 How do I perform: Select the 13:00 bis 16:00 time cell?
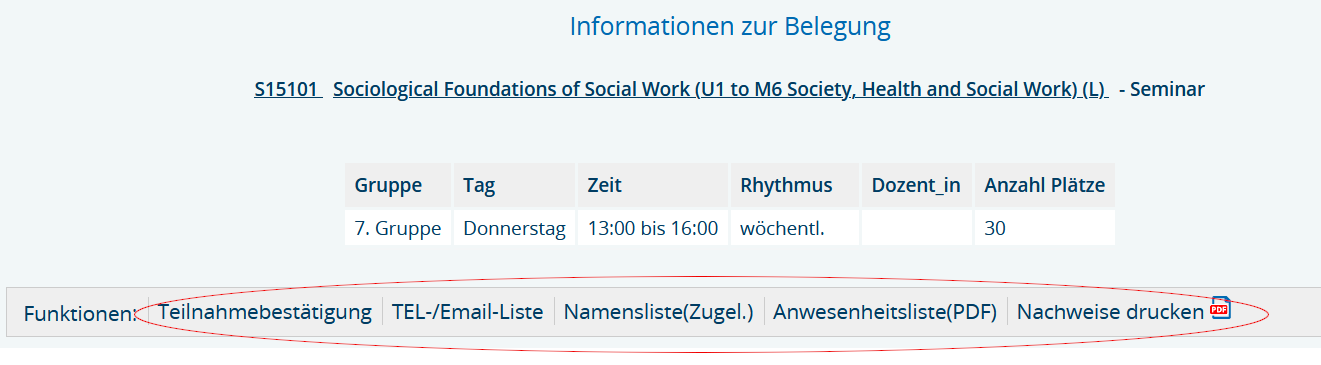tap(653, 228)
